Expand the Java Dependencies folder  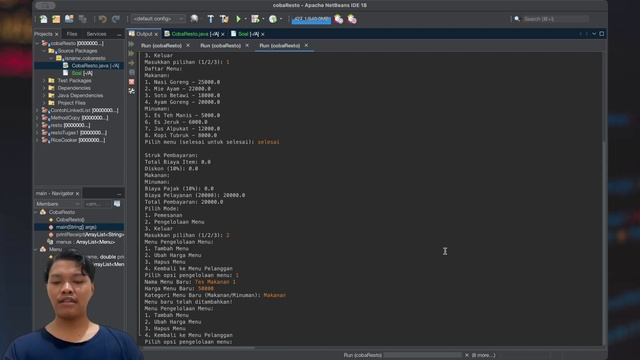coord(44,96)
